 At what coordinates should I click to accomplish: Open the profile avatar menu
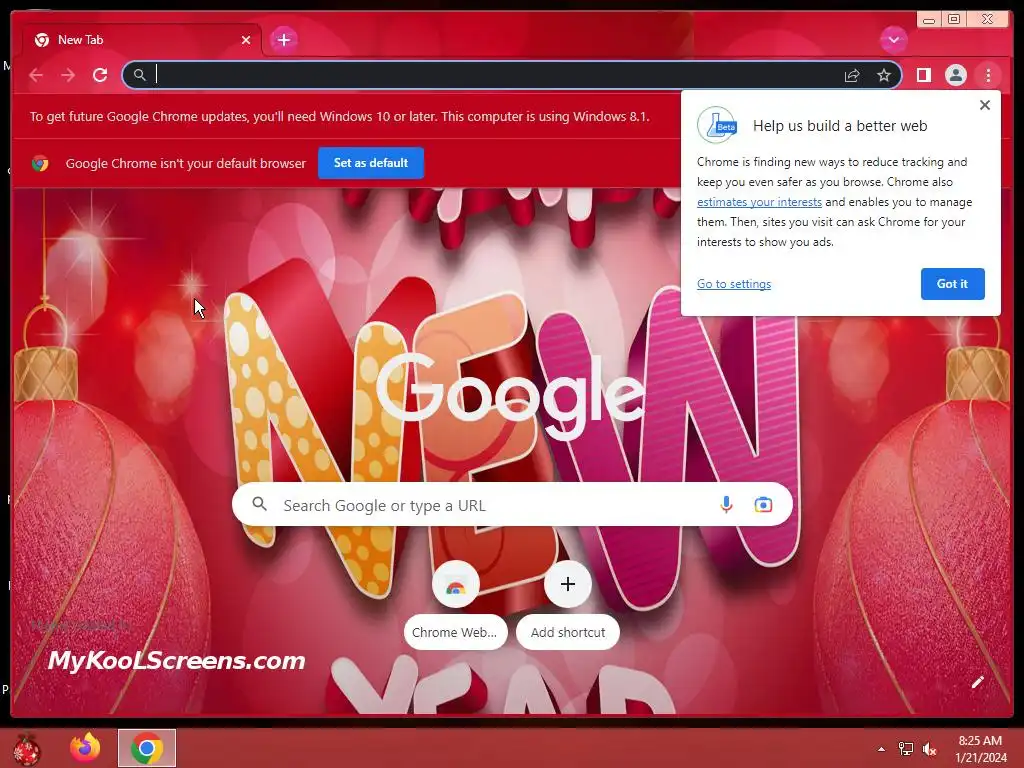pos(955,75)
